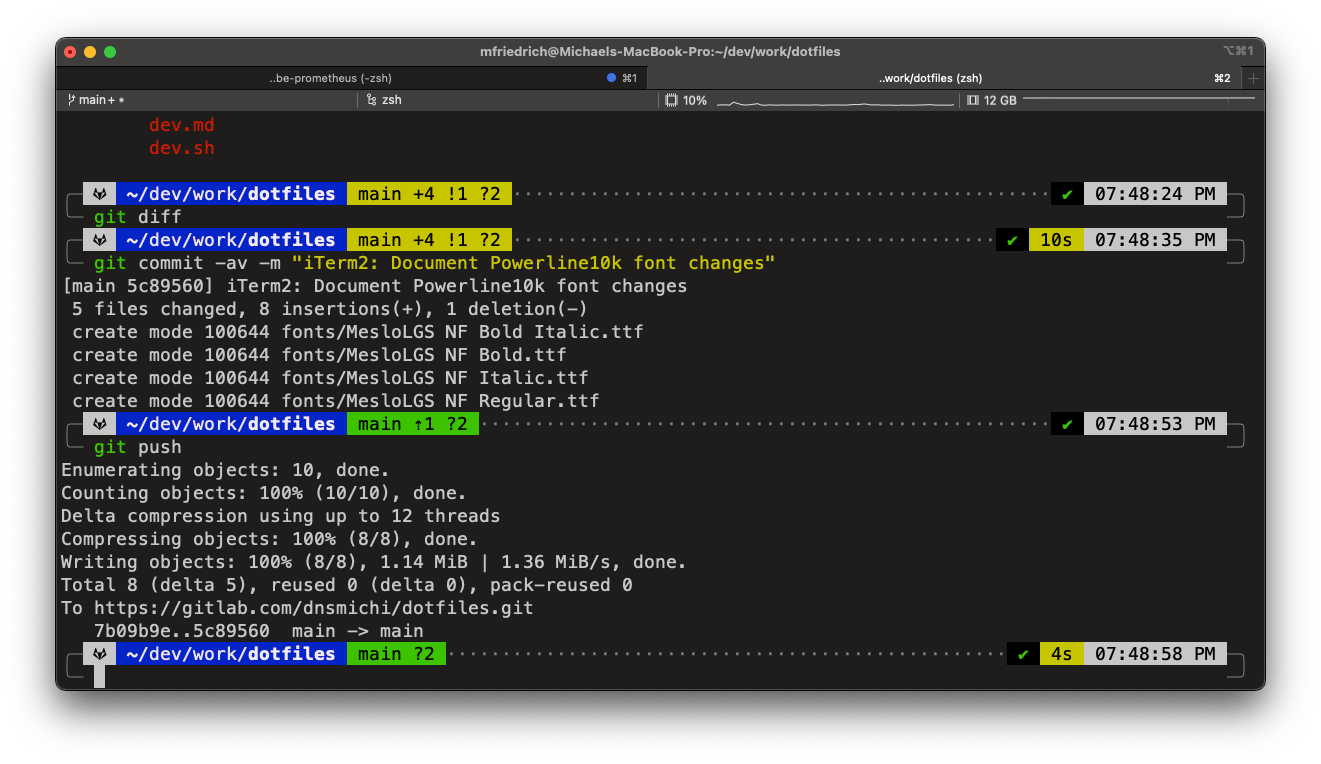Click the CPU usage icon showing 10%
1321x764 pixels.
[x=670, y=99]
